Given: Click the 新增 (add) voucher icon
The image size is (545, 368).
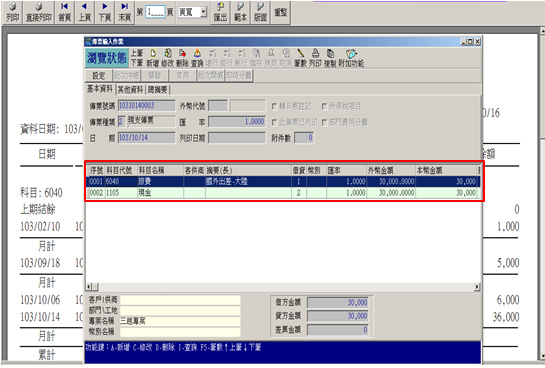Looking at the screenshot, I should point(153,58).
